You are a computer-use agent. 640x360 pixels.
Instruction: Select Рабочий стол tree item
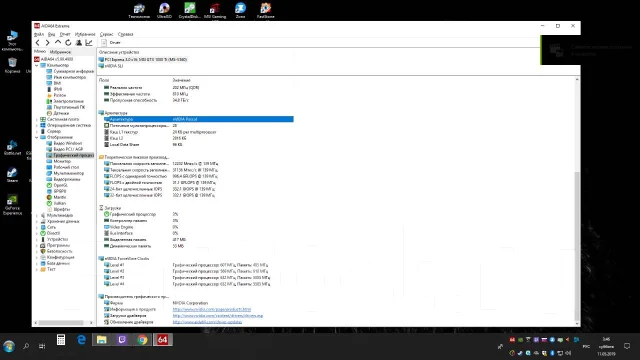coord(63,167)
